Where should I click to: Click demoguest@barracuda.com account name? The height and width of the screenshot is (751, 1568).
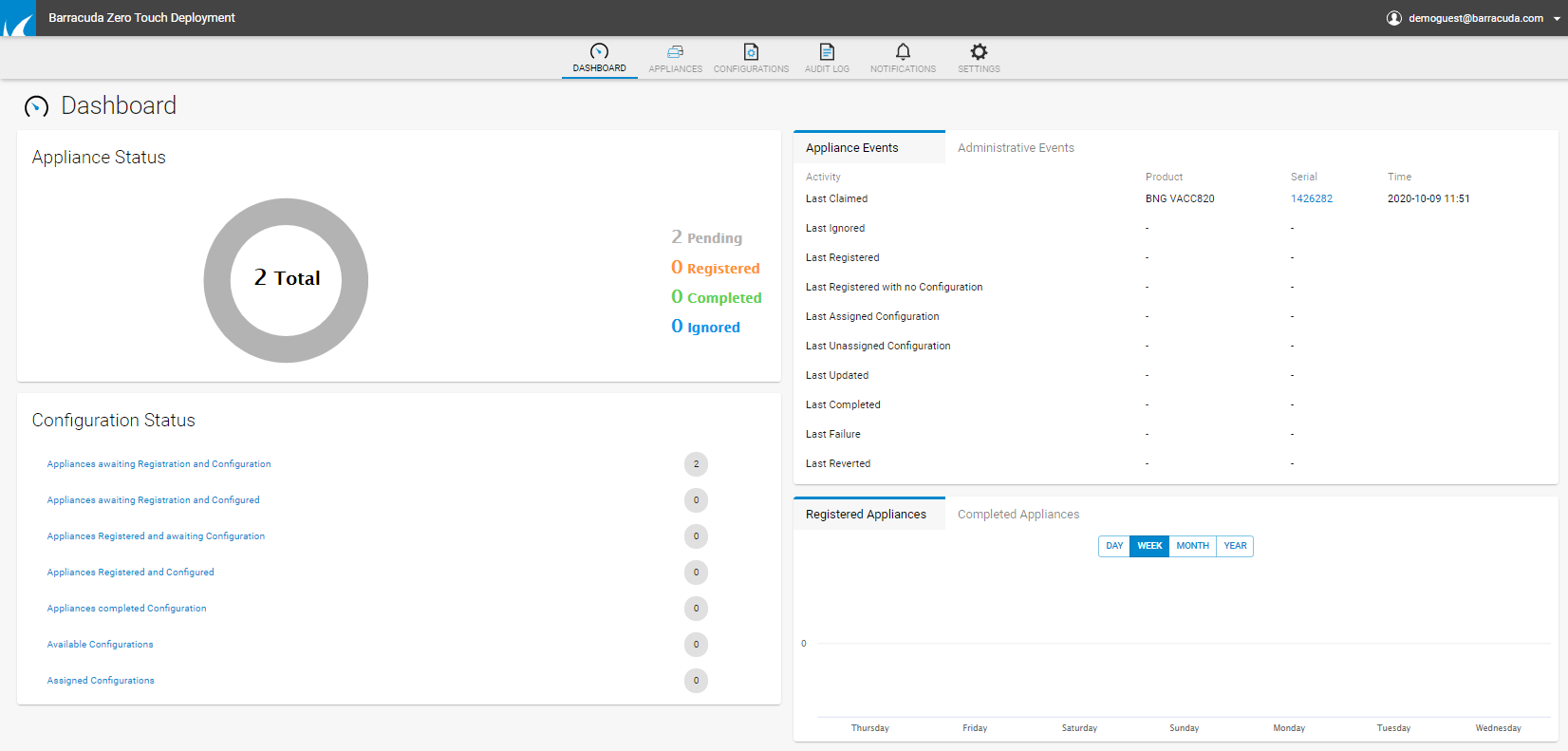[x=1476, y=18]
